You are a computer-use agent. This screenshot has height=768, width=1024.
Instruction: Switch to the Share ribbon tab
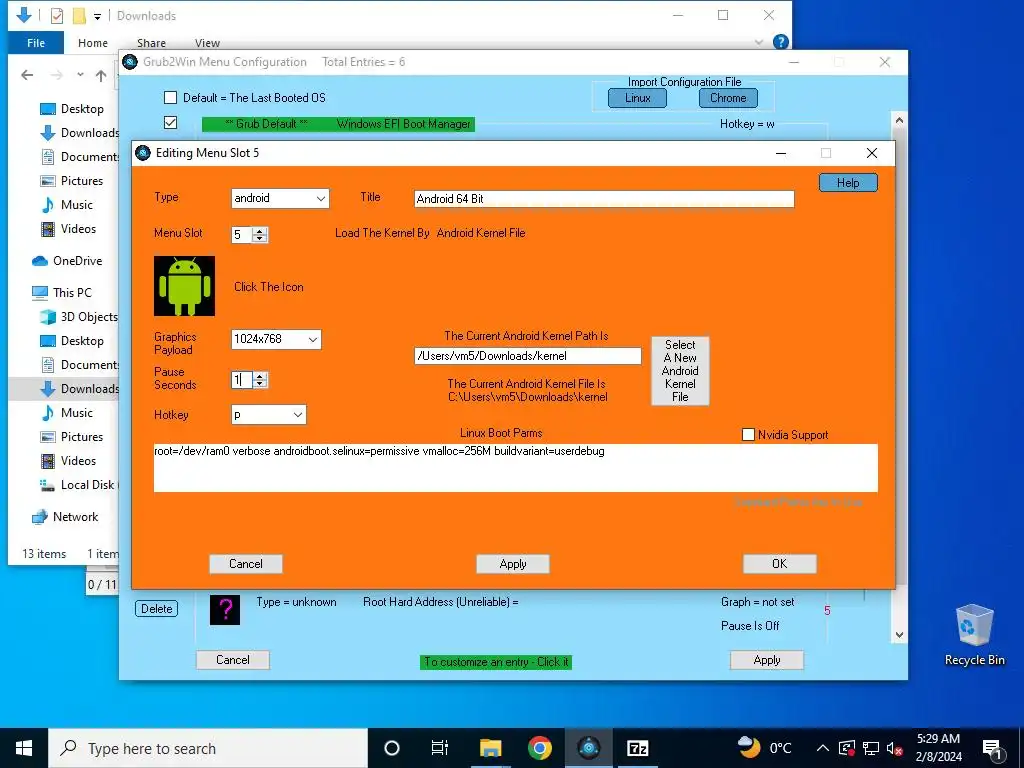click(x=151, y=42)
